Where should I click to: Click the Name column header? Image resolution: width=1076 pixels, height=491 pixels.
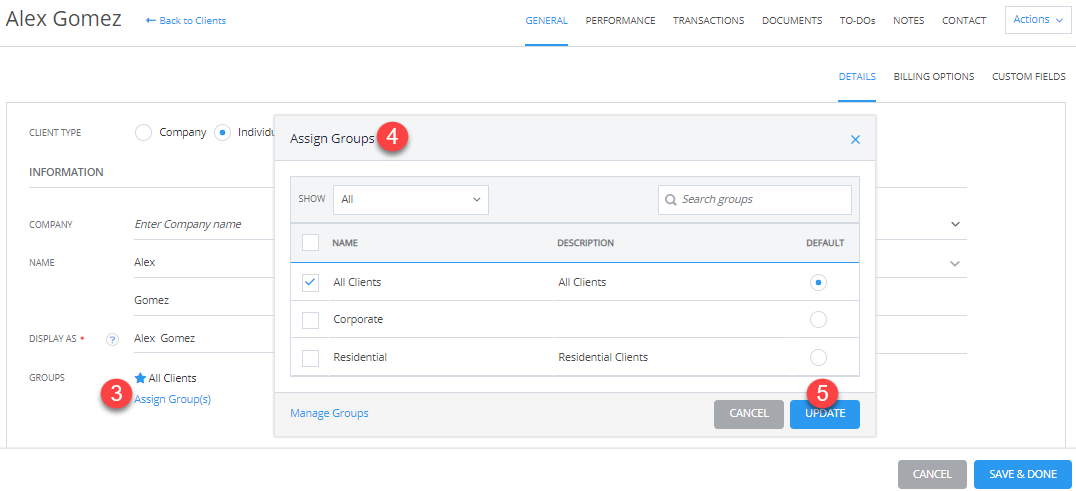[x=345, y=243]
